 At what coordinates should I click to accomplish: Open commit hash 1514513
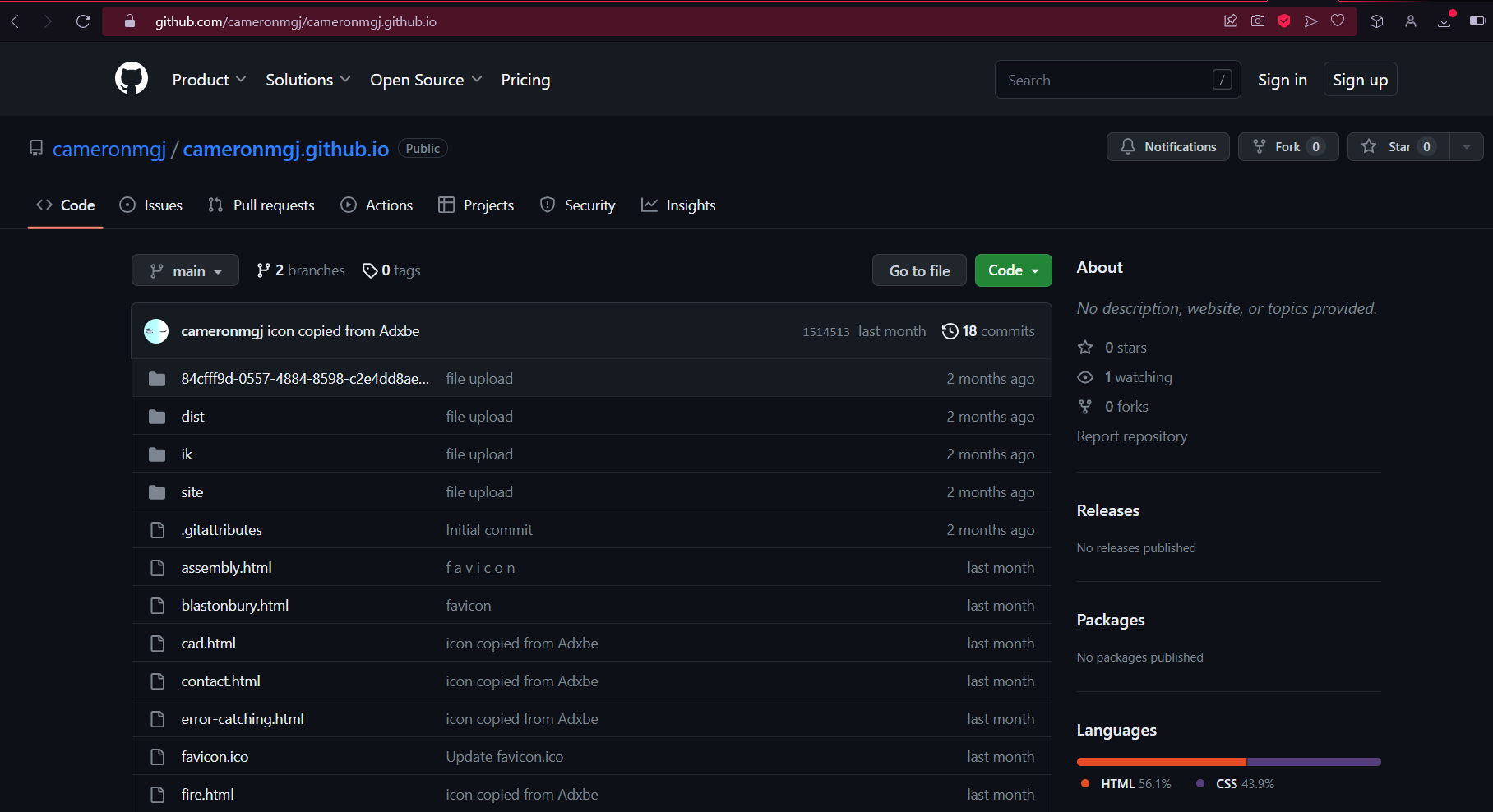pyautogui.click(x=826, y=332)
